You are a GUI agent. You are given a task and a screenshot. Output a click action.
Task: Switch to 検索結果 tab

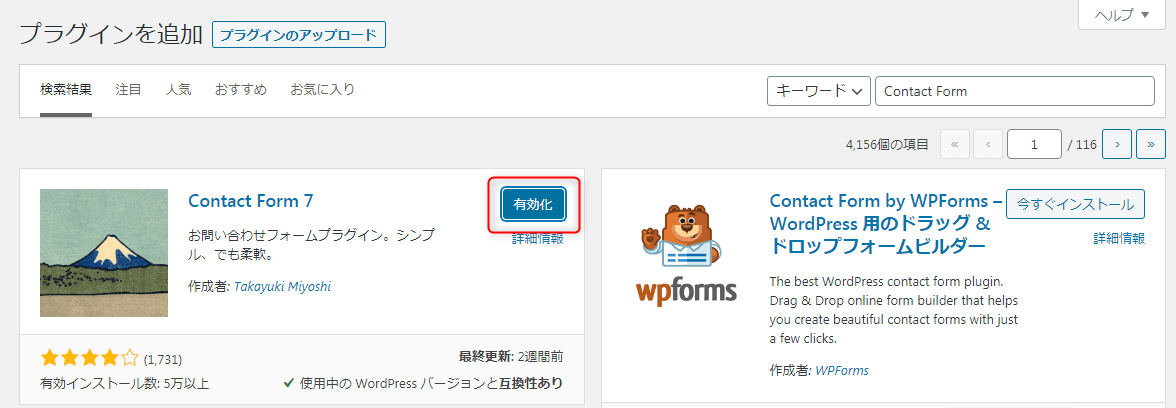pos(66,90)
